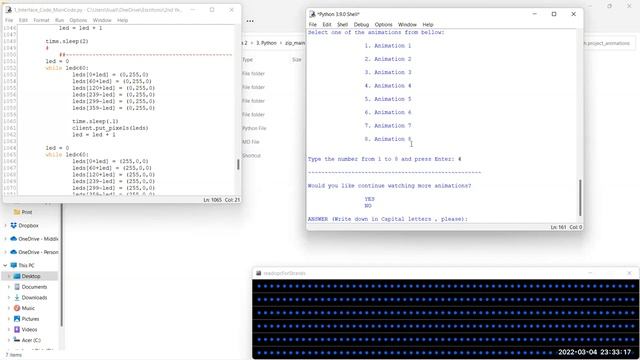The width and height of the screenshot is (640, 360).
Task: Open Options menu in Python Shell window
Action: pos(383,25)
